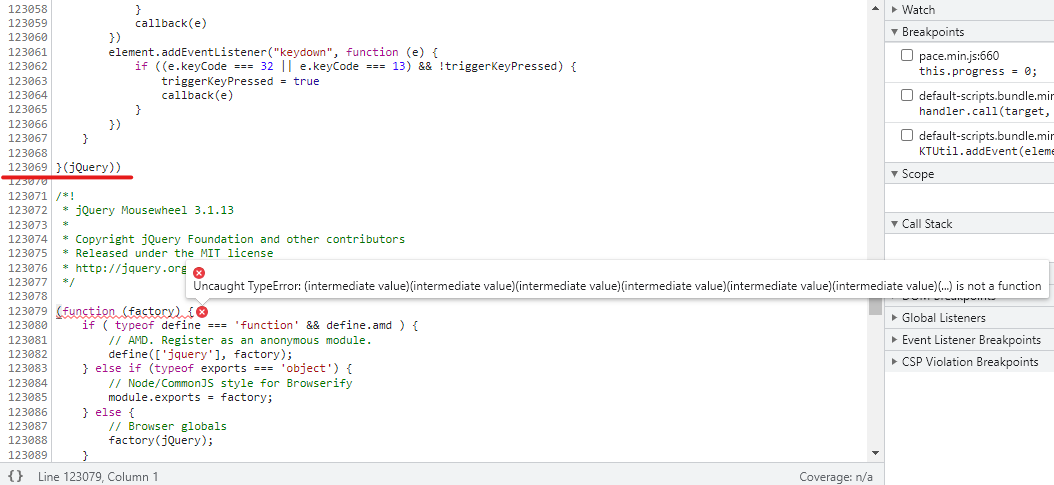Click '// Browser globals' comment line
The image size is (1054, 485).
point(167,426)
